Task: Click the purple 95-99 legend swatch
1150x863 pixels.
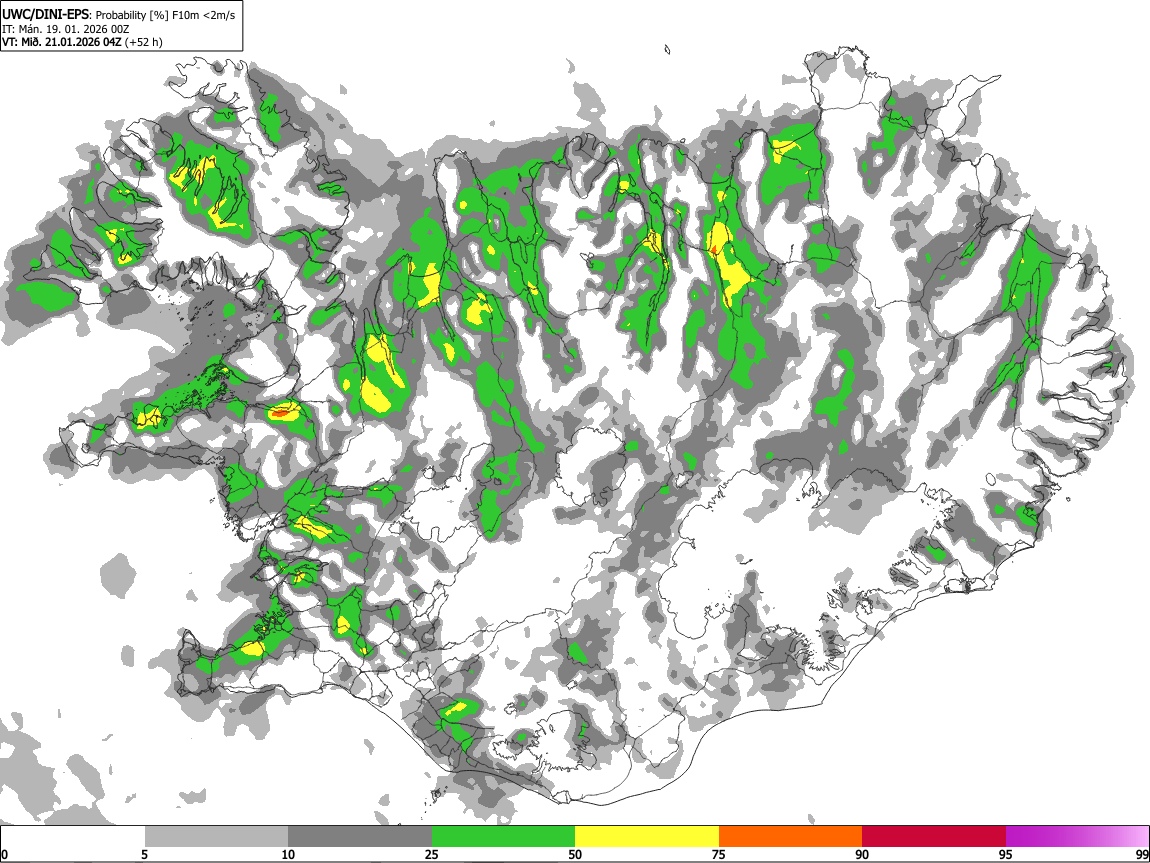Action: click(x=1077, y=837)
